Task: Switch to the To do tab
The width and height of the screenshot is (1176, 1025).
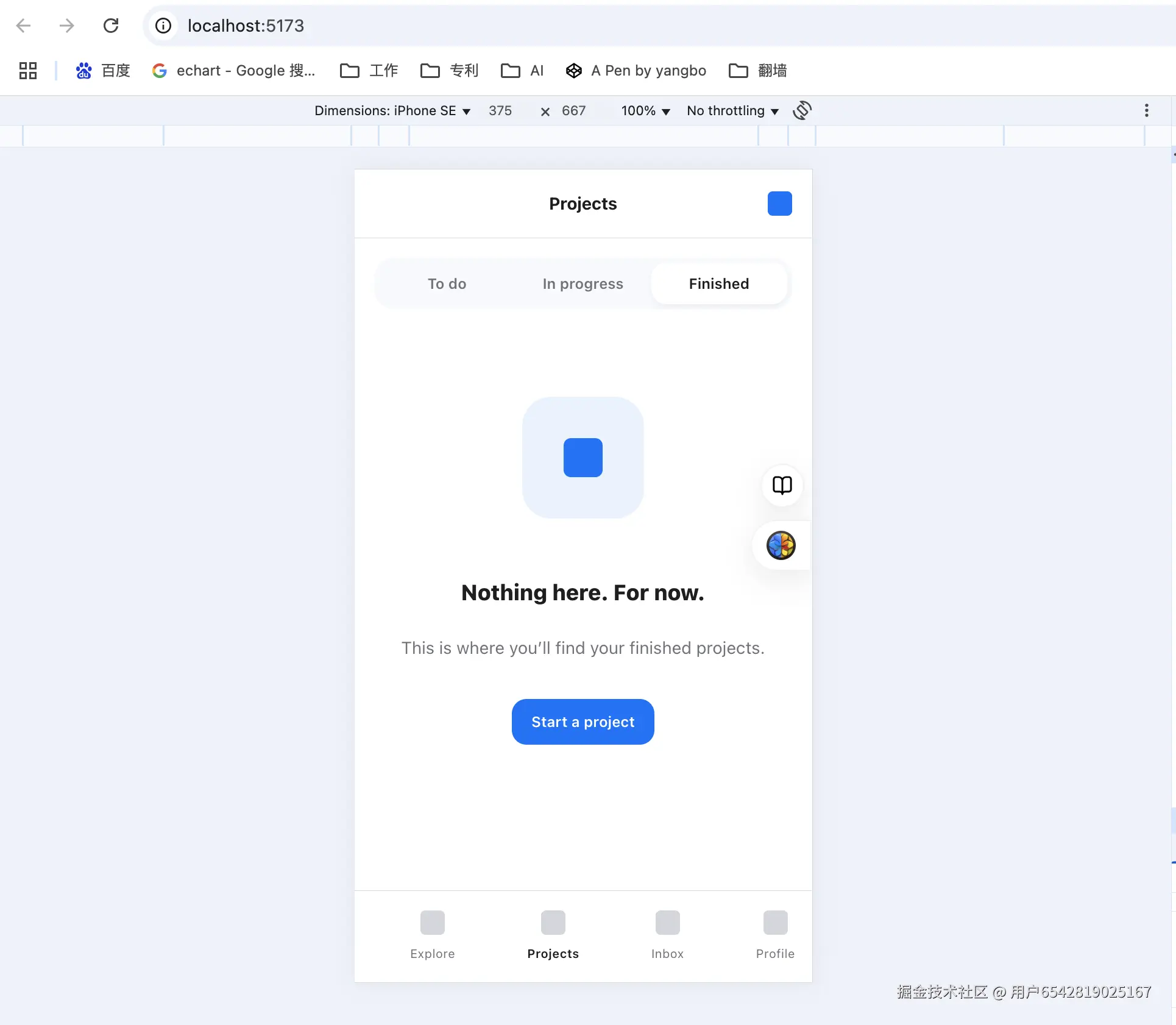Action: click(447, 284)
